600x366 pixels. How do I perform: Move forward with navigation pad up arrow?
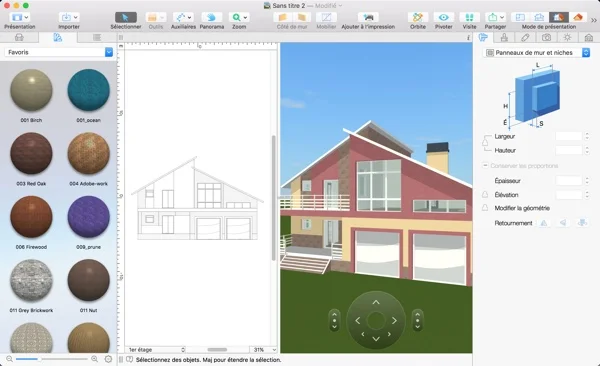pyautogui.click(x=376, y=302)
